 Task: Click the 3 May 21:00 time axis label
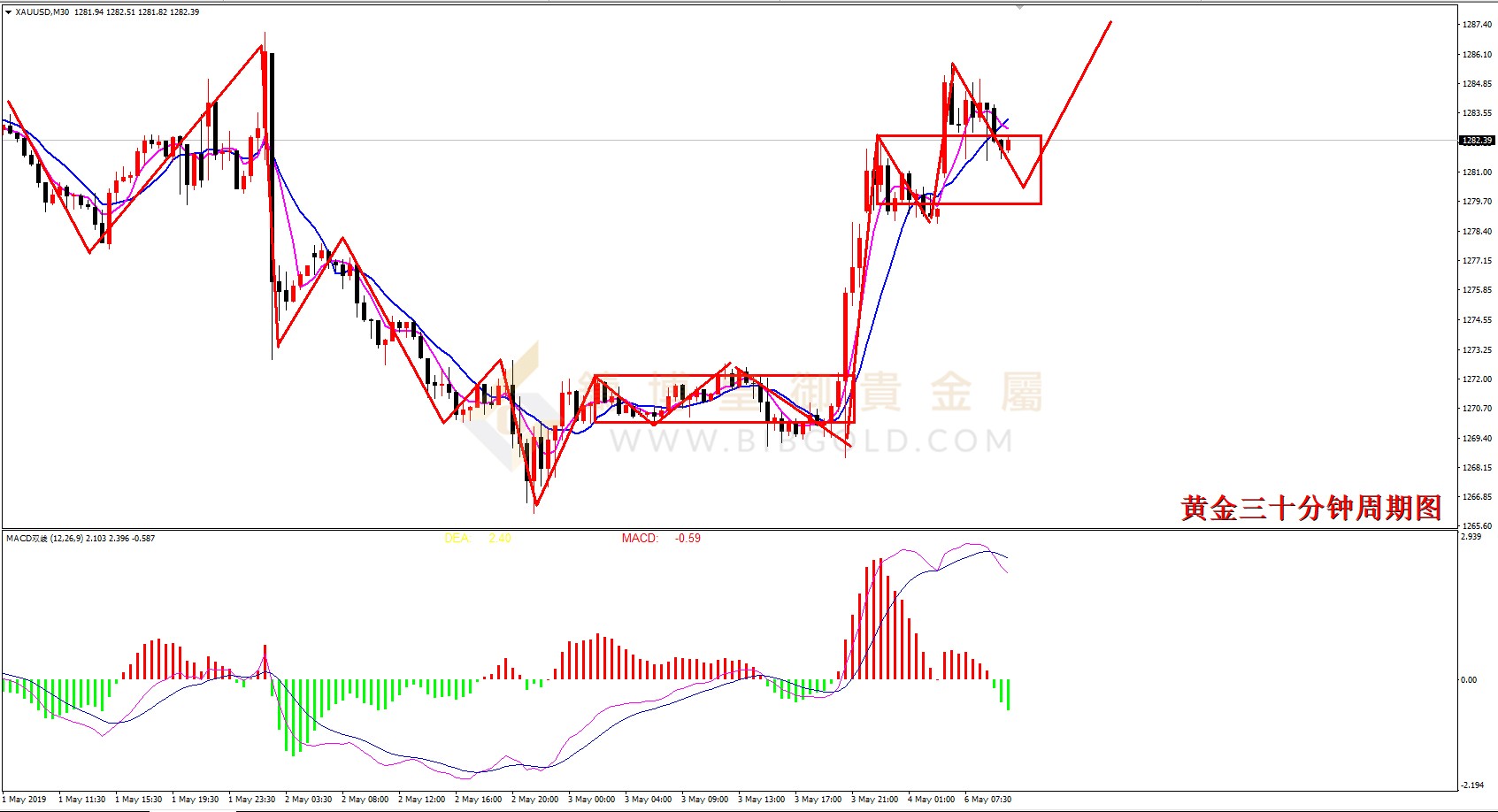874,800
